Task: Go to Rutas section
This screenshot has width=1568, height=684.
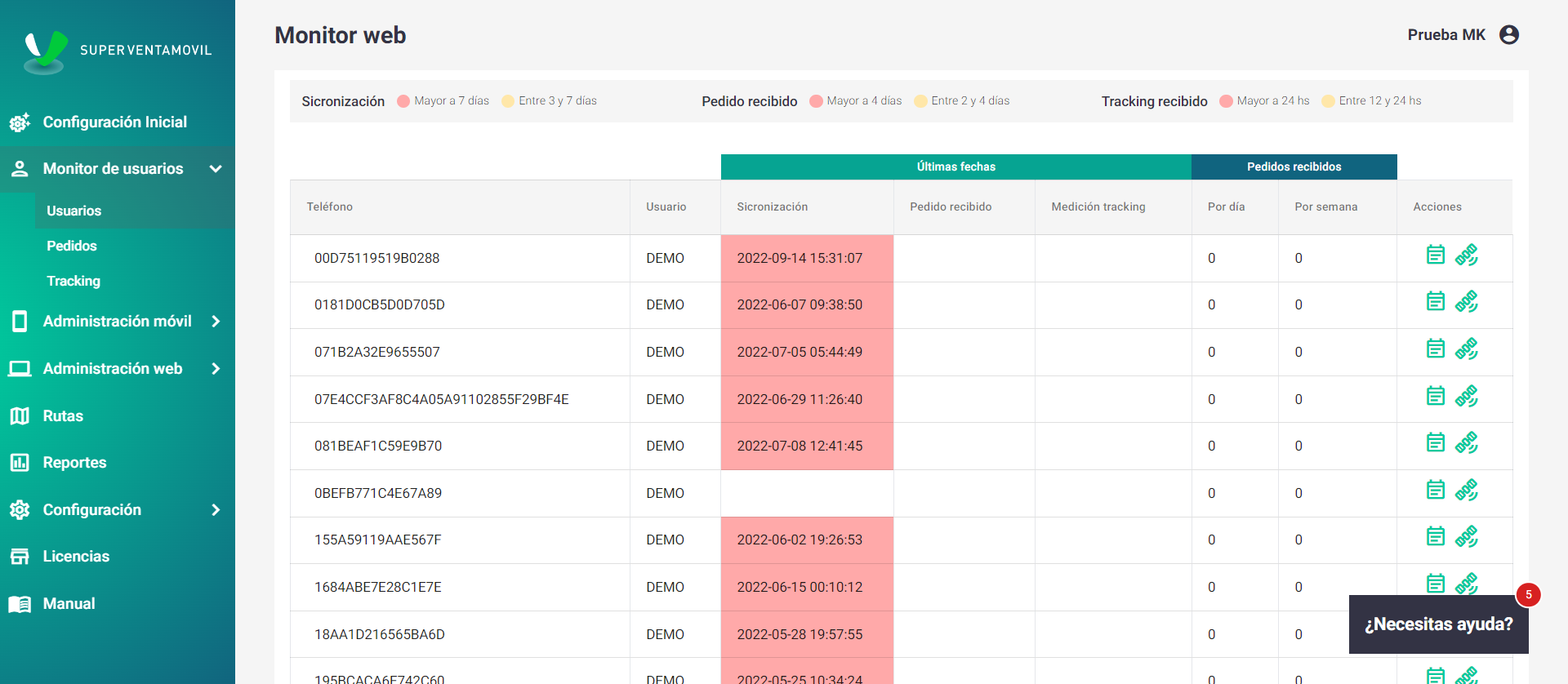Action: [63, 416]
